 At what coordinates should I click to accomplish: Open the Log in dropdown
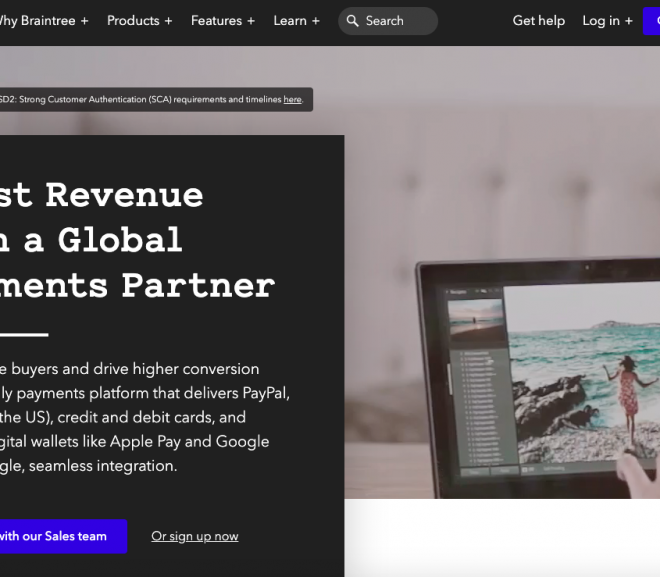point(607,21)
